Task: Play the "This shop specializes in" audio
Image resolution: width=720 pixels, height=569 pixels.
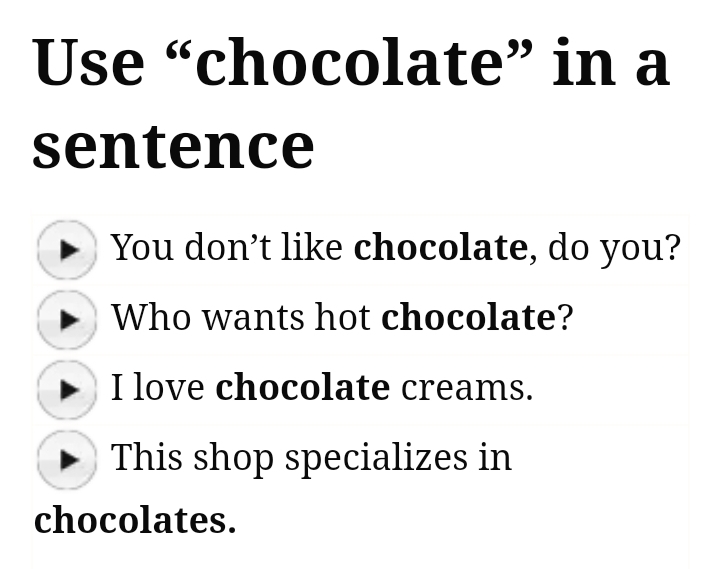Action: tap(67, 459)
